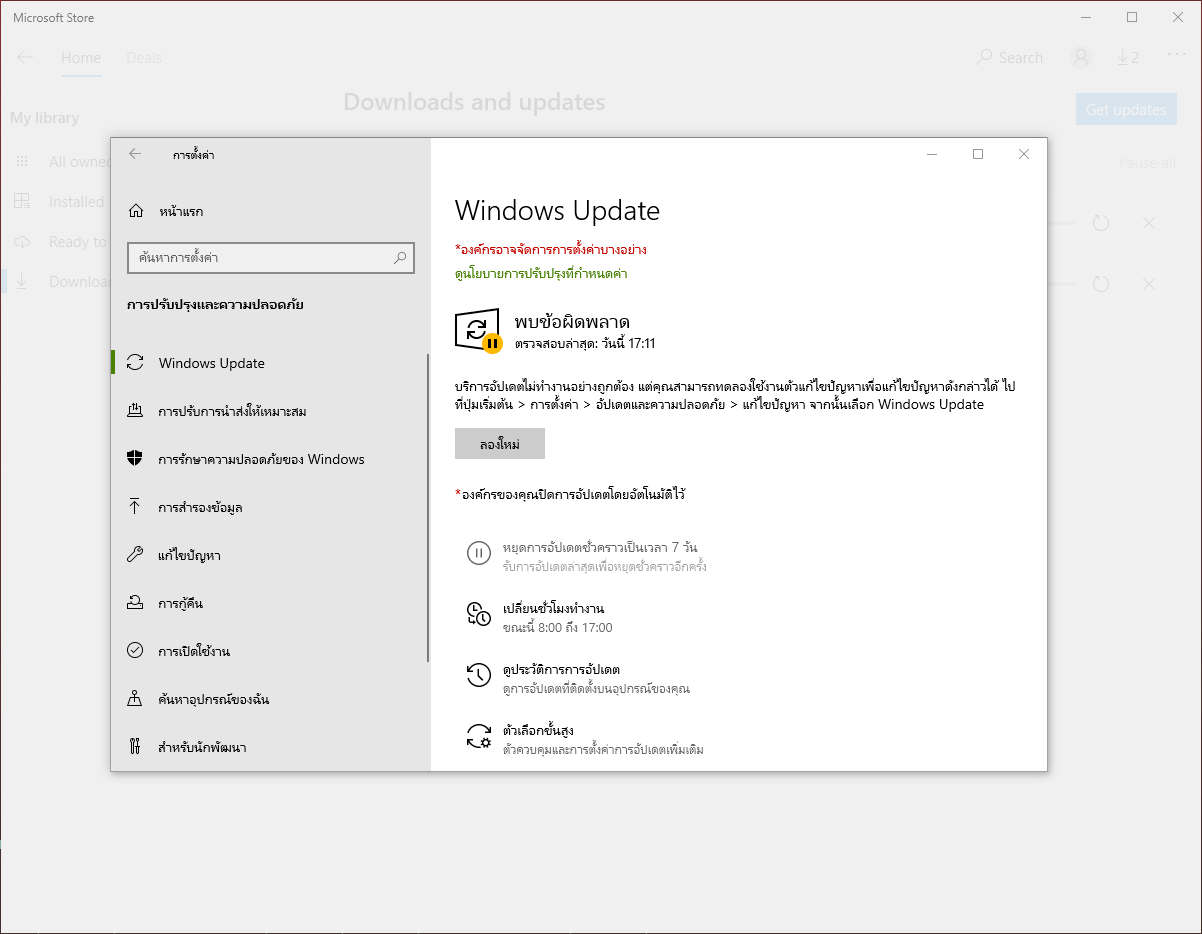
Task: Maximize the Settings window
Action: tap(978, 154)
